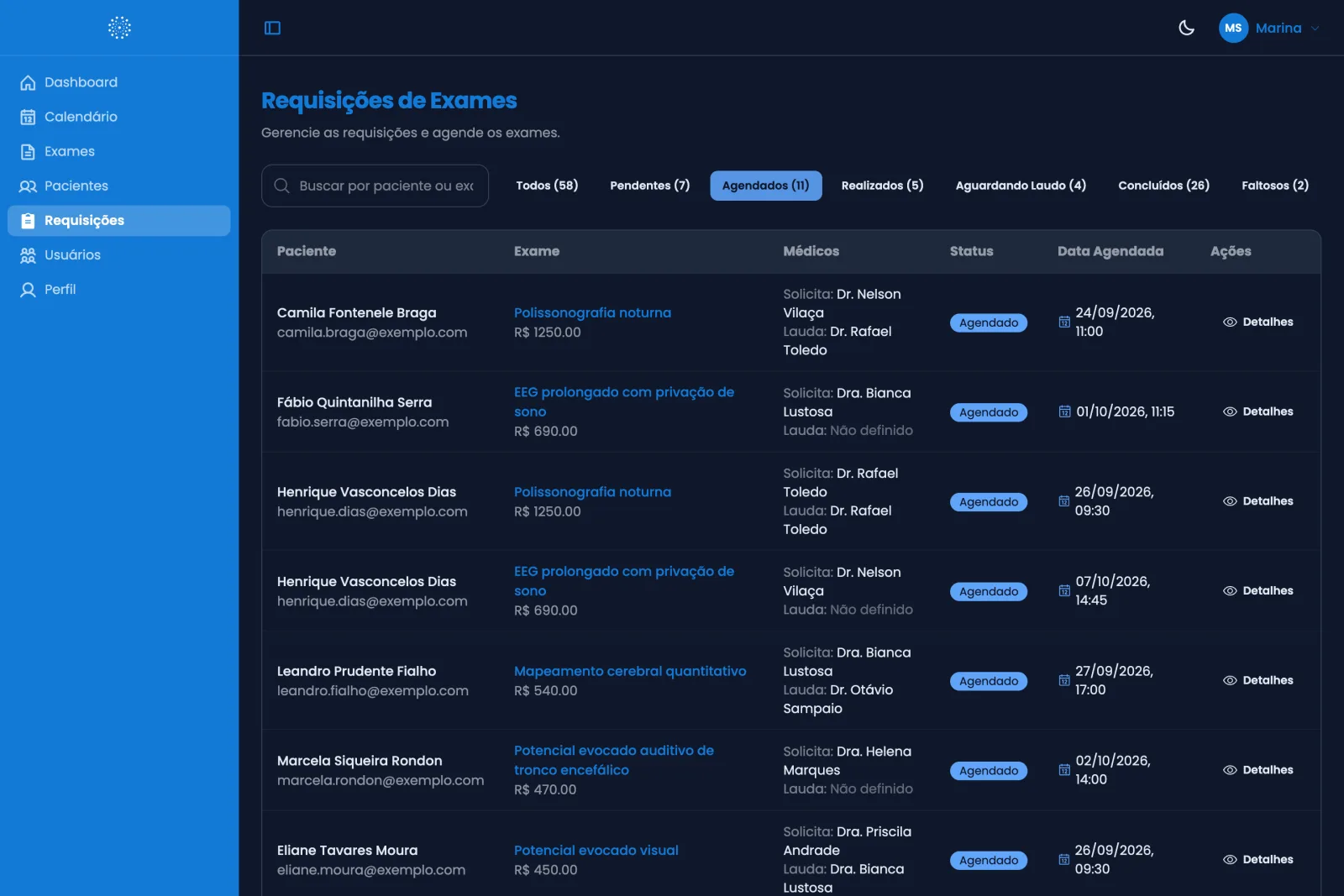Image resolution: width=1344 pixels, height=896 pixels.
Task: Switch to Faltosos (2) tab
Action: pos(1275,186)
